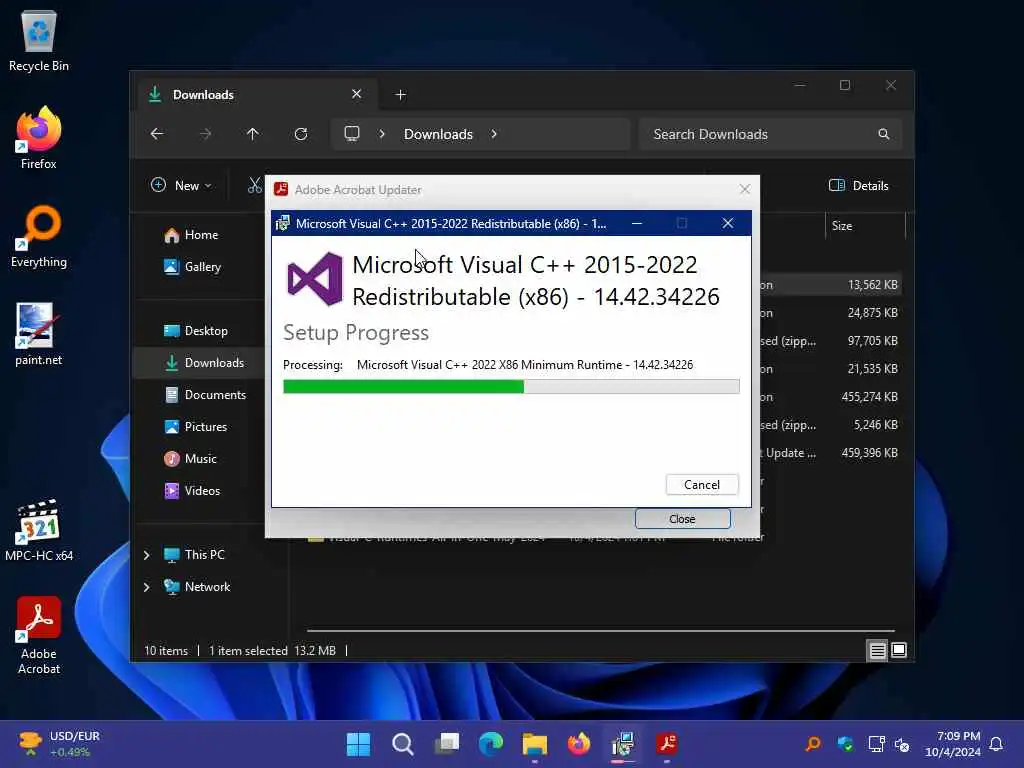Open paint.net desktop shortcut
1024x768 pixels.
[39, 334]
